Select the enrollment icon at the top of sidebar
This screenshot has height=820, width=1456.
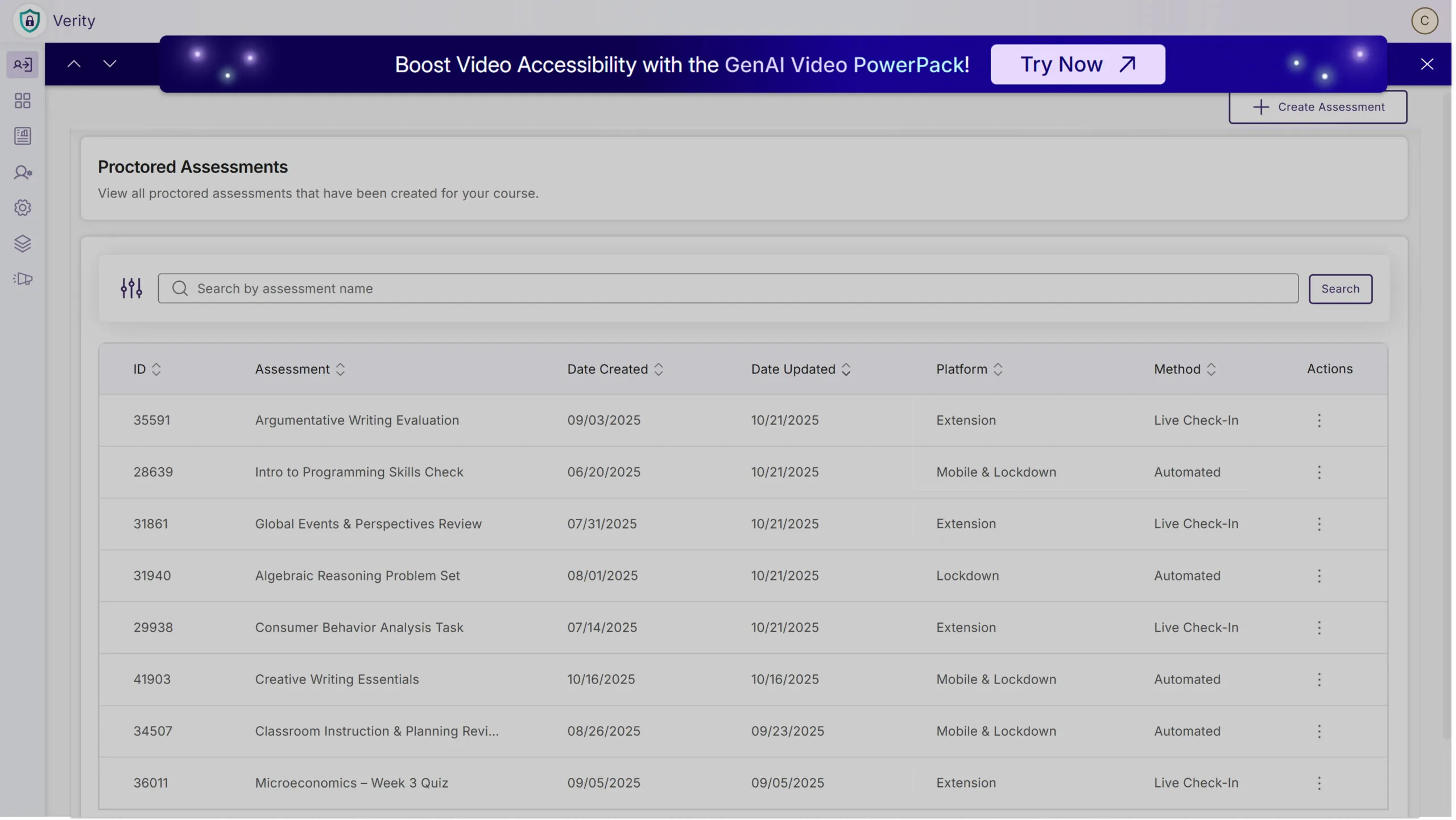[22, 64]
